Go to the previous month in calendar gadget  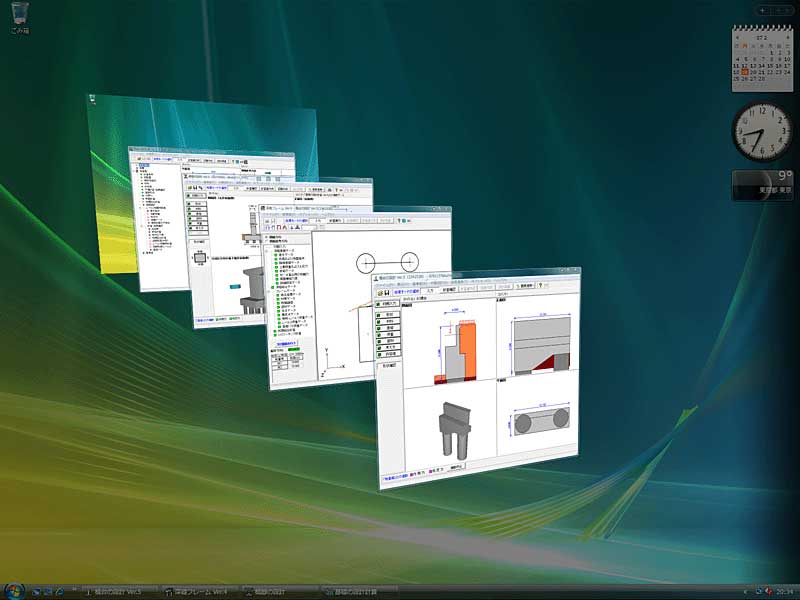[x=737, y=38]
